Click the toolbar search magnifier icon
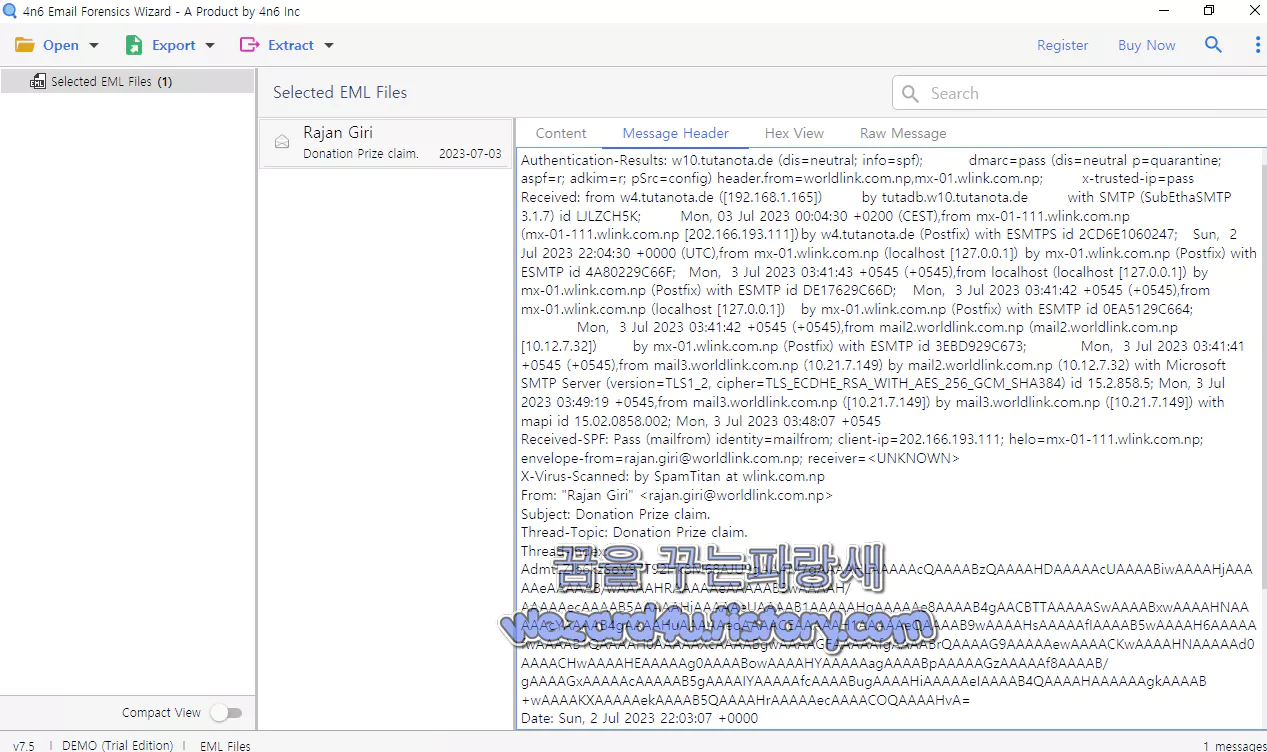This screenshot has height=752, width=1267. 1213,45
